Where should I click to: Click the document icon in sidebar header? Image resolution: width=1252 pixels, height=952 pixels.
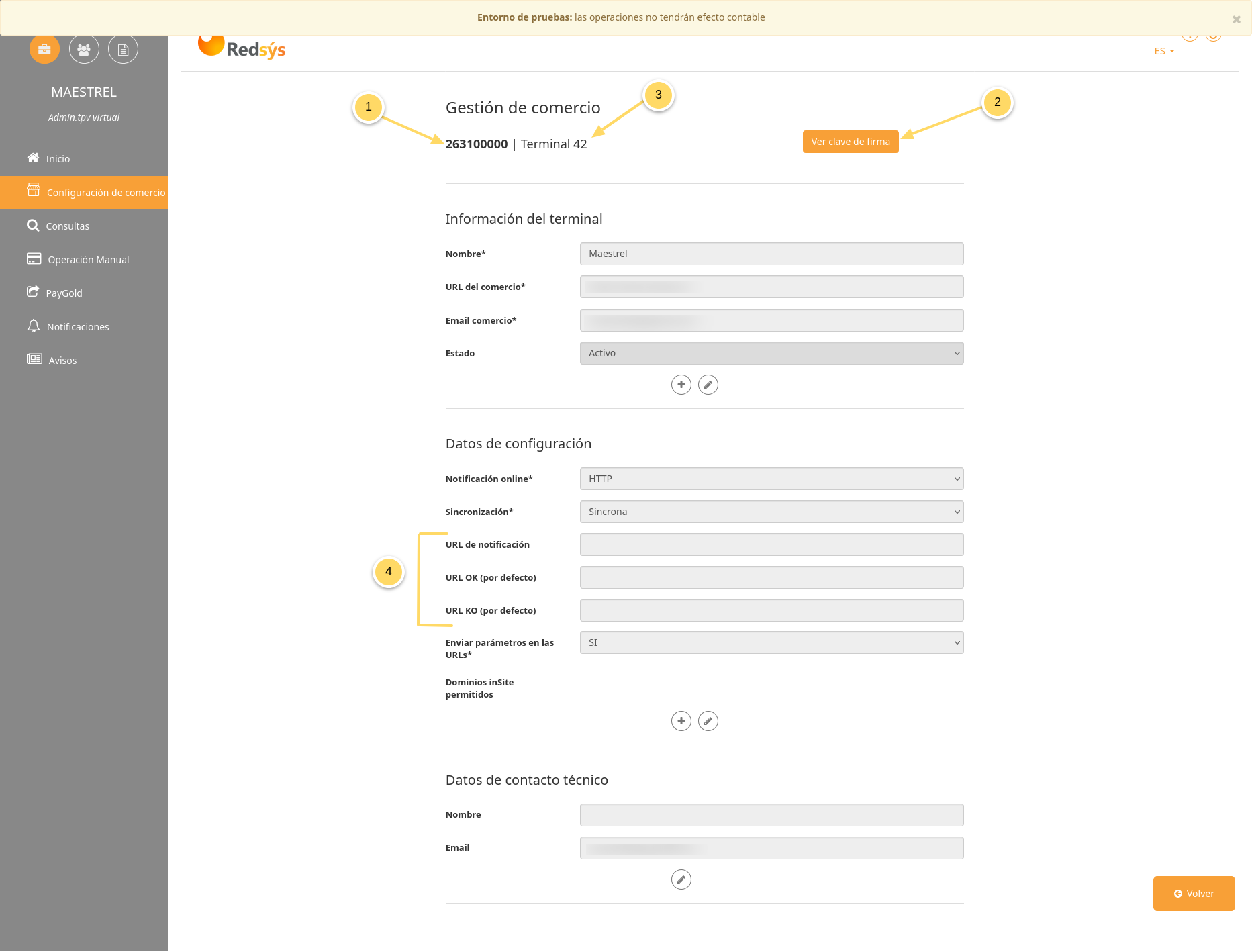[123, 50]
